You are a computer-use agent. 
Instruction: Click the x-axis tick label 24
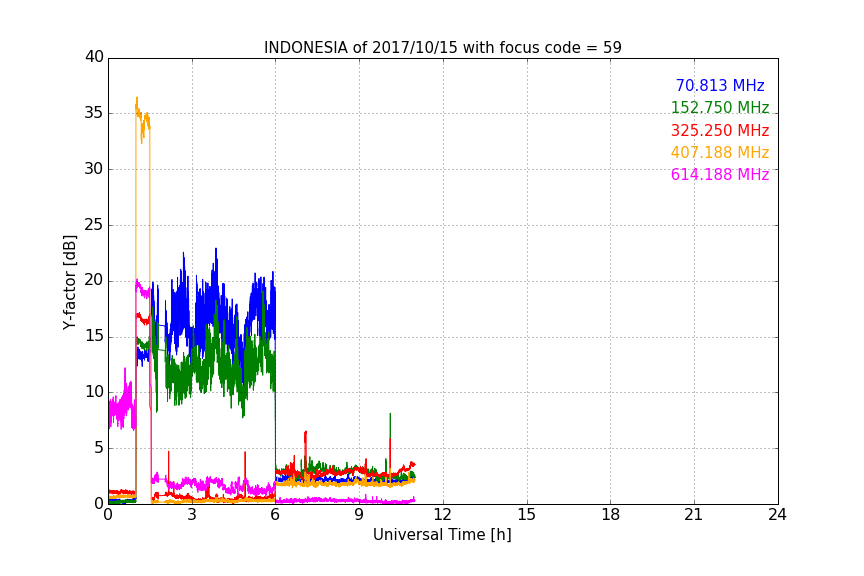point(777,515)
